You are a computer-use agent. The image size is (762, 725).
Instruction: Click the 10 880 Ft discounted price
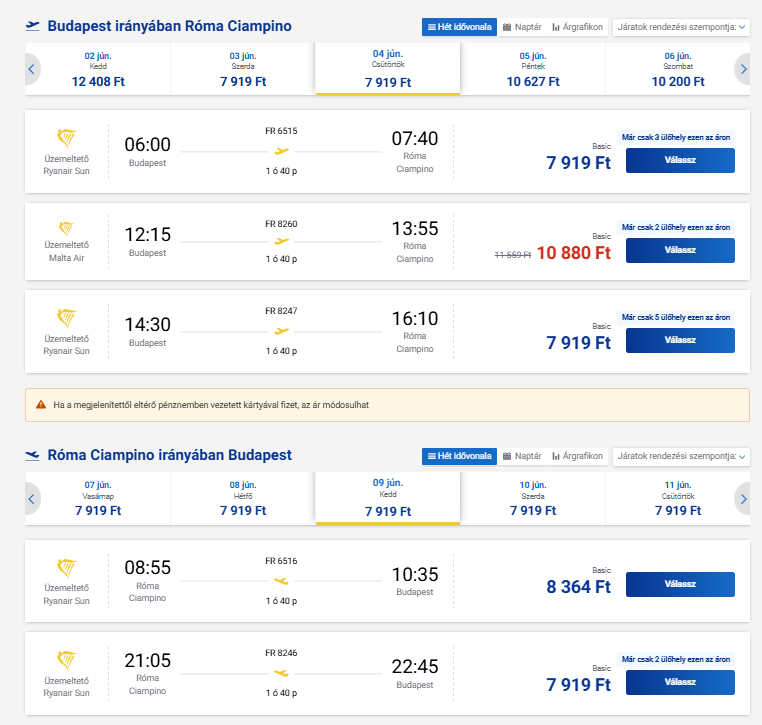[x=573, y=253]
